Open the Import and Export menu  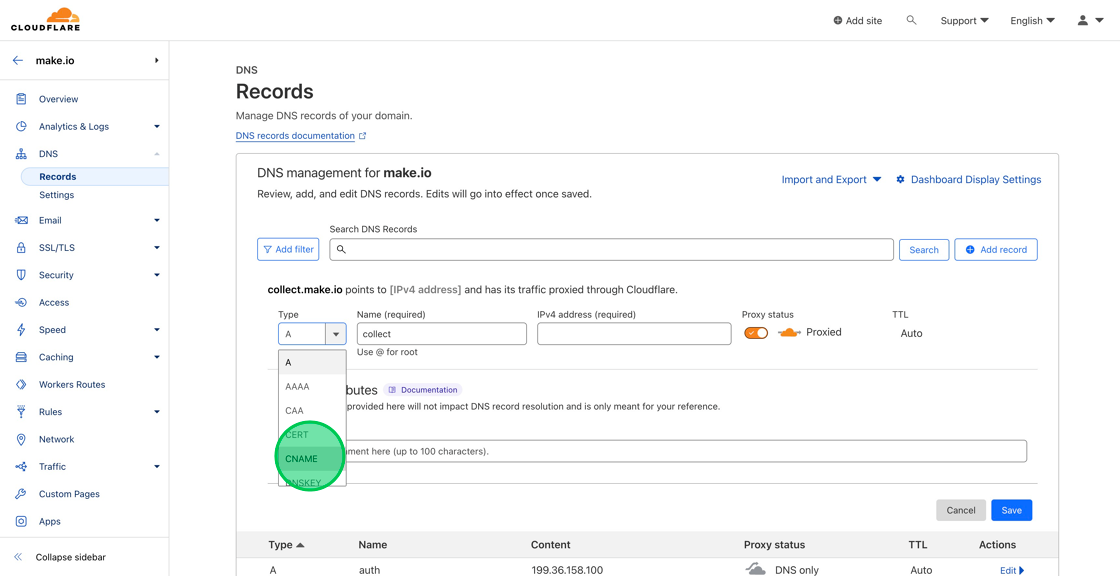[826, 179]
